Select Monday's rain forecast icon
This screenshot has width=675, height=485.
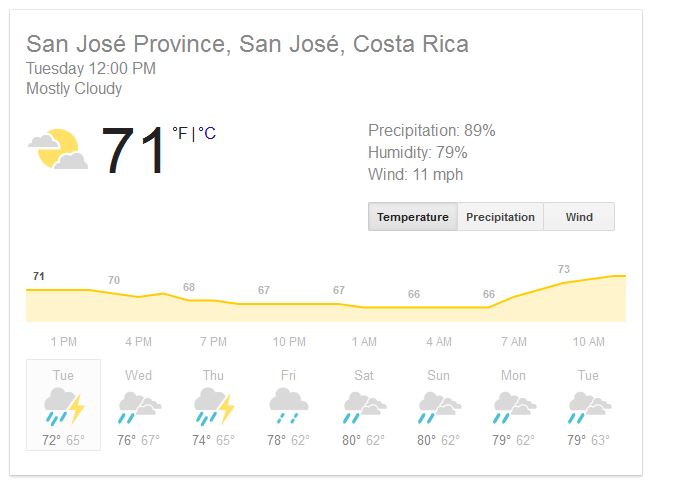(513, 407)
